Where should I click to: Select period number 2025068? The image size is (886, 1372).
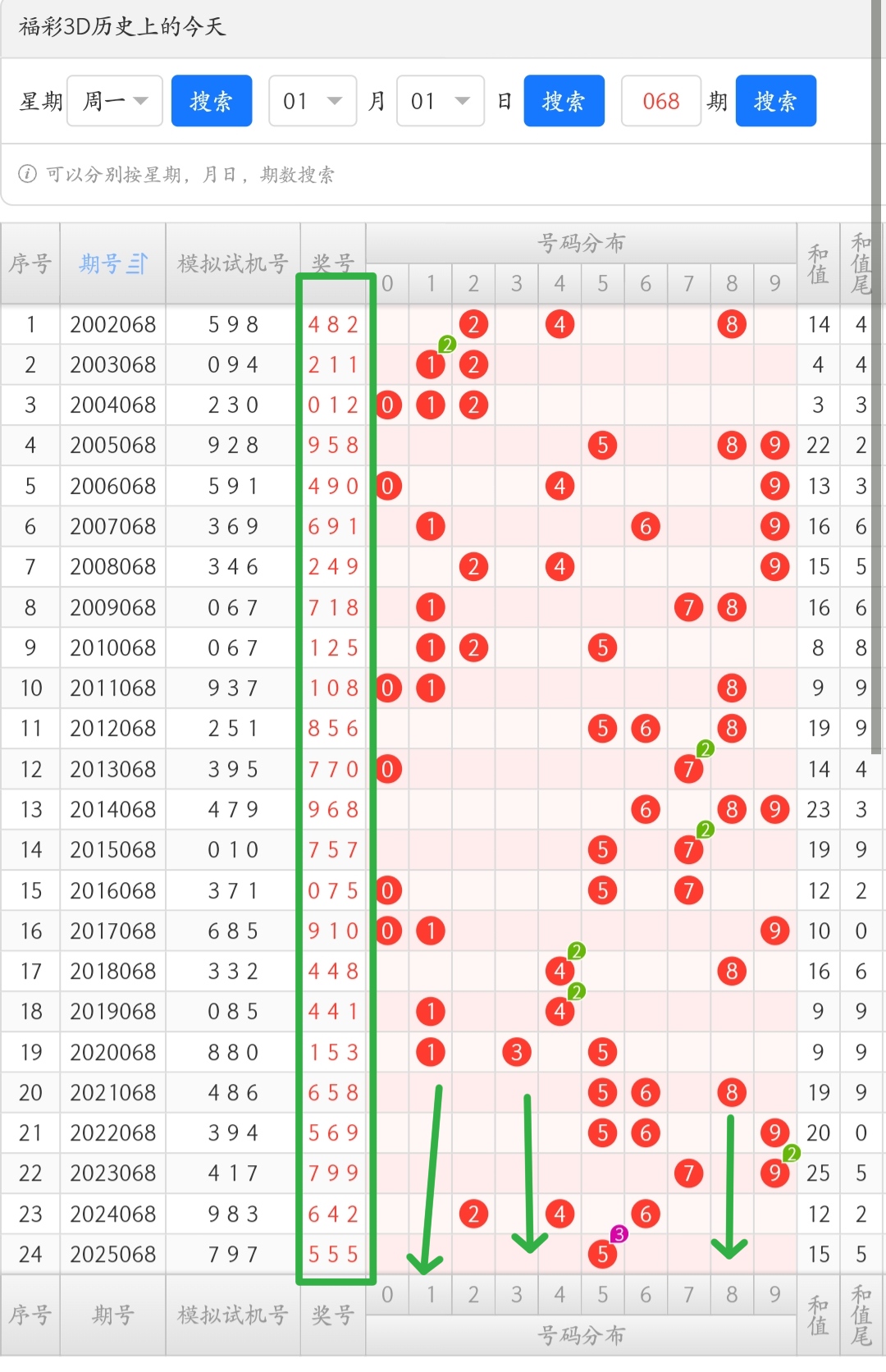[x=113, y=1255]
